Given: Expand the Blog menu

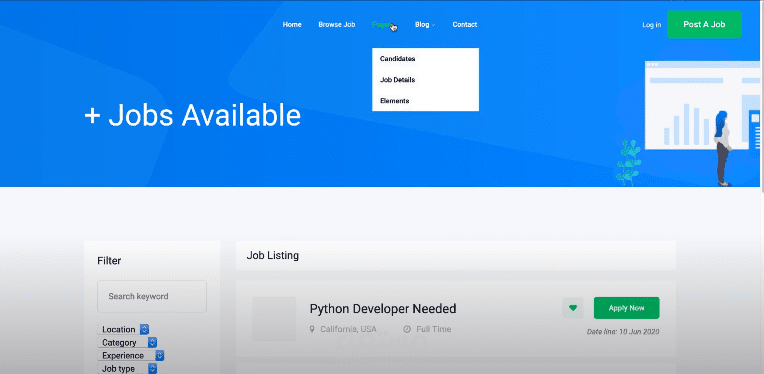Looking at the screenshot, I should pyautogui.click(x=425, y=24).
